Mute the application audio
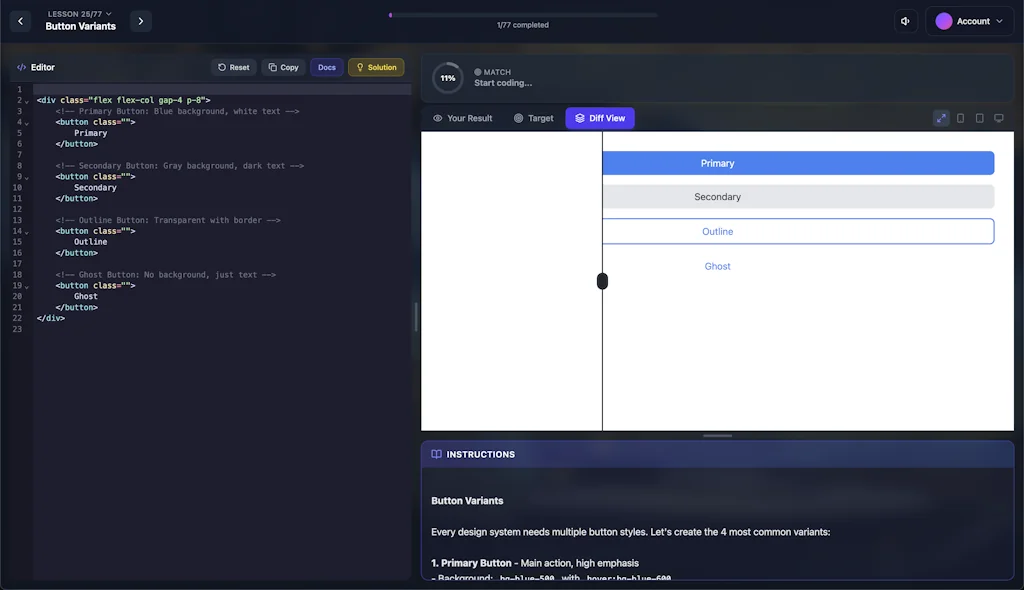This screenshot has height=590, width=1024. tap(905, 20)
